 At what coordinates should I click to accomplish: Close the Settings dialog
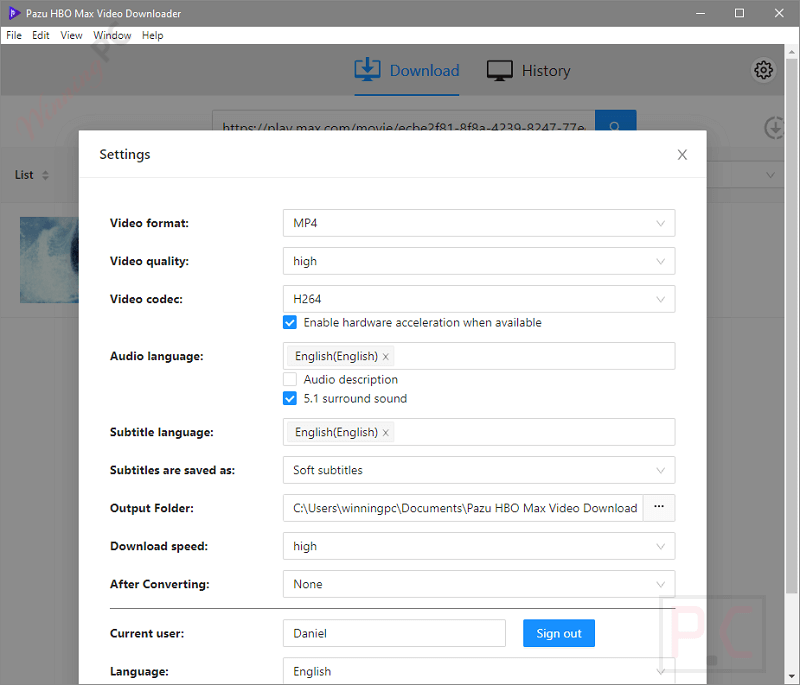pos(682,155)
